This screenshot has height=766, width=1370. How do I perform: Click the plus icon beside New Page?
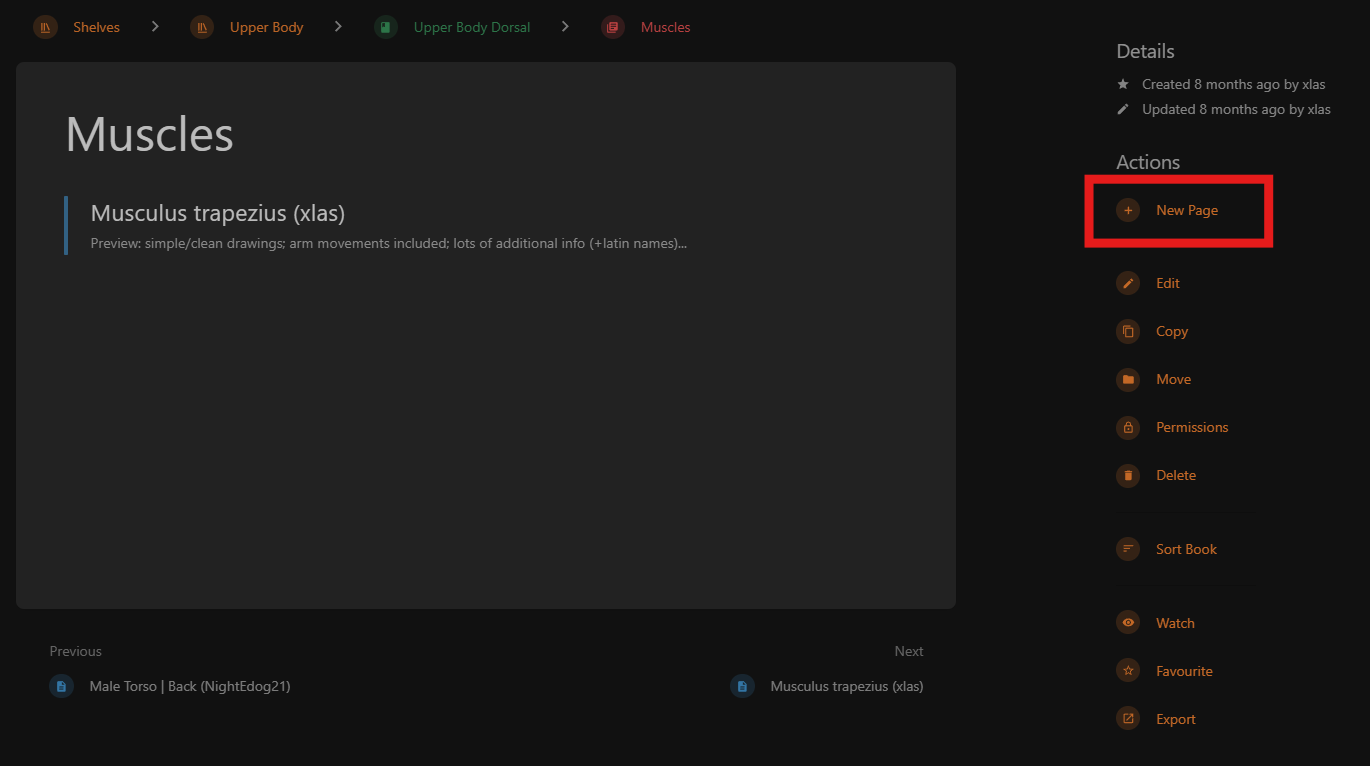coord(1128,210)
